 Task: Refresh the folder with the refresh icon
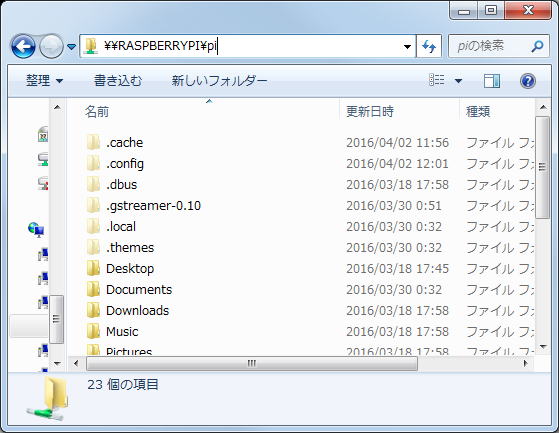pos(429,46)
